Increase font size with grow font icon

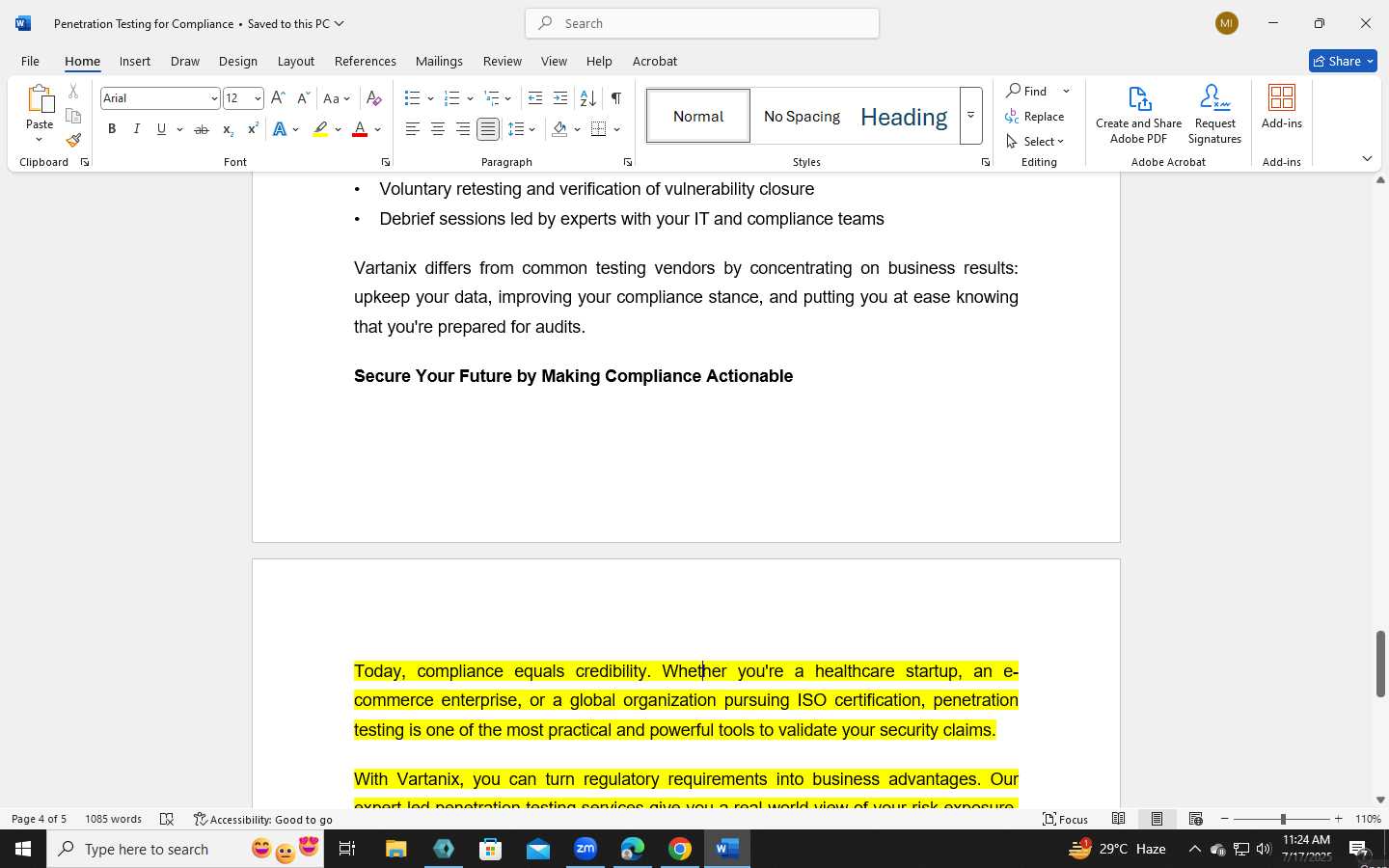coord(278,98)
